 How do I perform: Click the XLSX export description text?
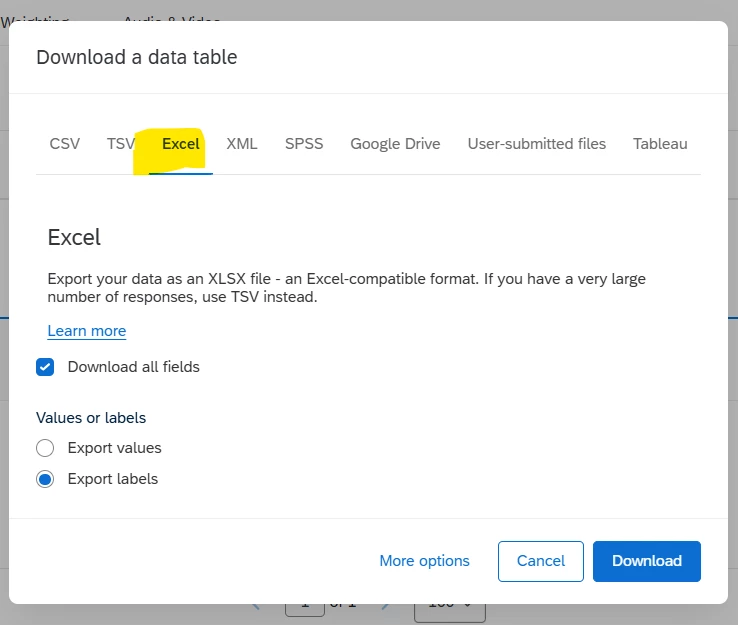click(x=346, y=288)
